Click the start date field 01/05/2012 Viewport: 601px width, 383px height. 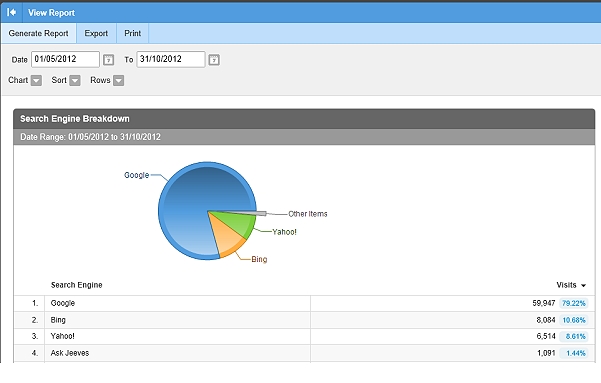[x=65, y=59]
